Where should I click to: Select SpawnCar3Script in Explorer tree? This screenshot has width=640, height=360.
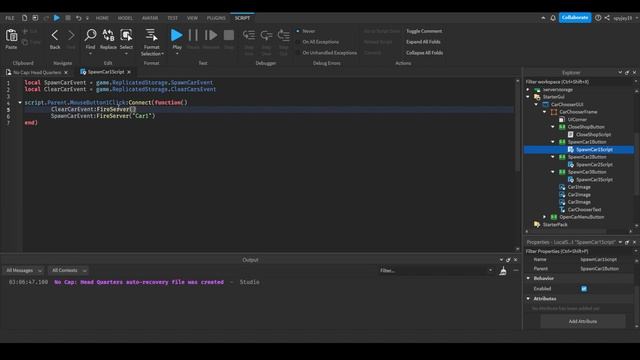point(594,180)
